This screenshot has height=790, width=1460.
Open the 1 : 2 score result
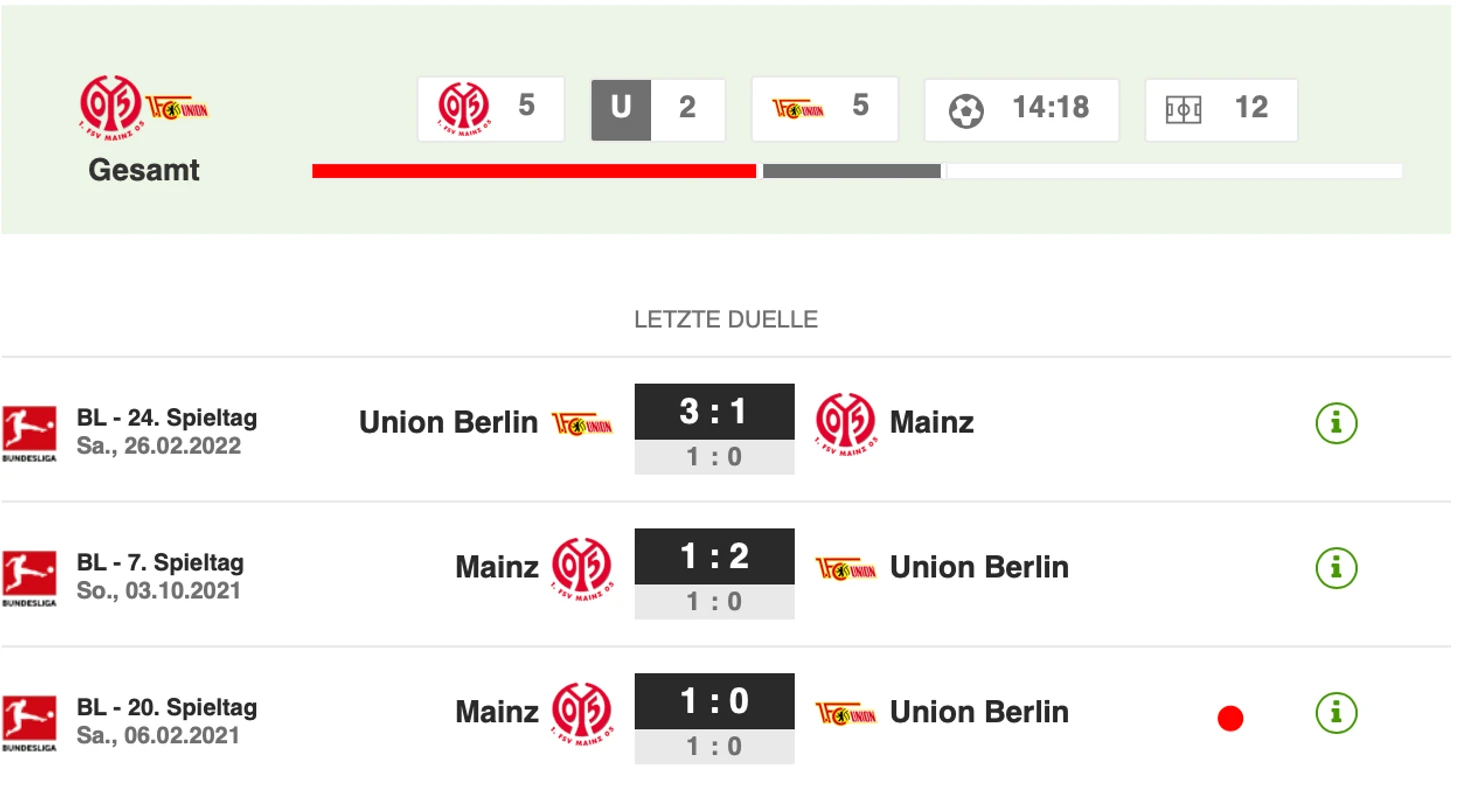point(714,557)
